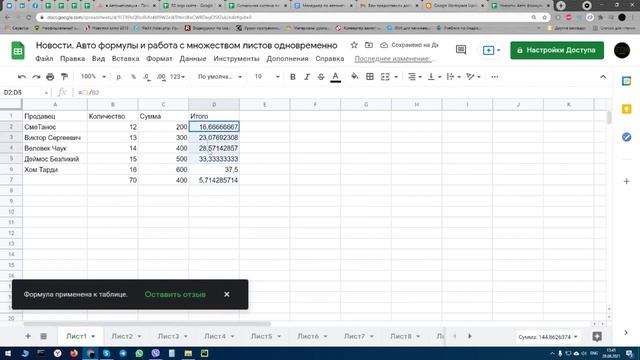Image resolution: width=640 pixels, height=360 pixels.
Task: Open the Файл menu
Action: (44, 59)
